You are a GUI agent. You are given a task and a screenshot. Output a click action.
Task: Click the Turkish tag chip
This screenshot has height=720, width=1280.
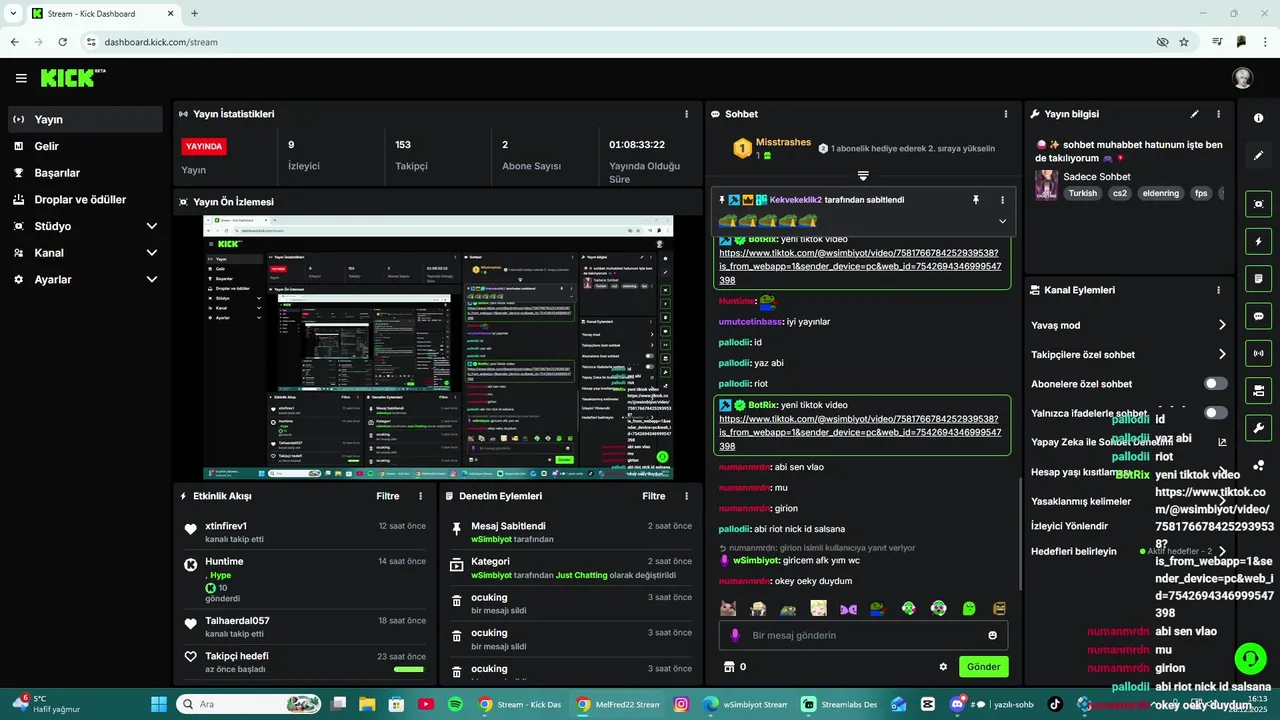[x=1082, y=193]
